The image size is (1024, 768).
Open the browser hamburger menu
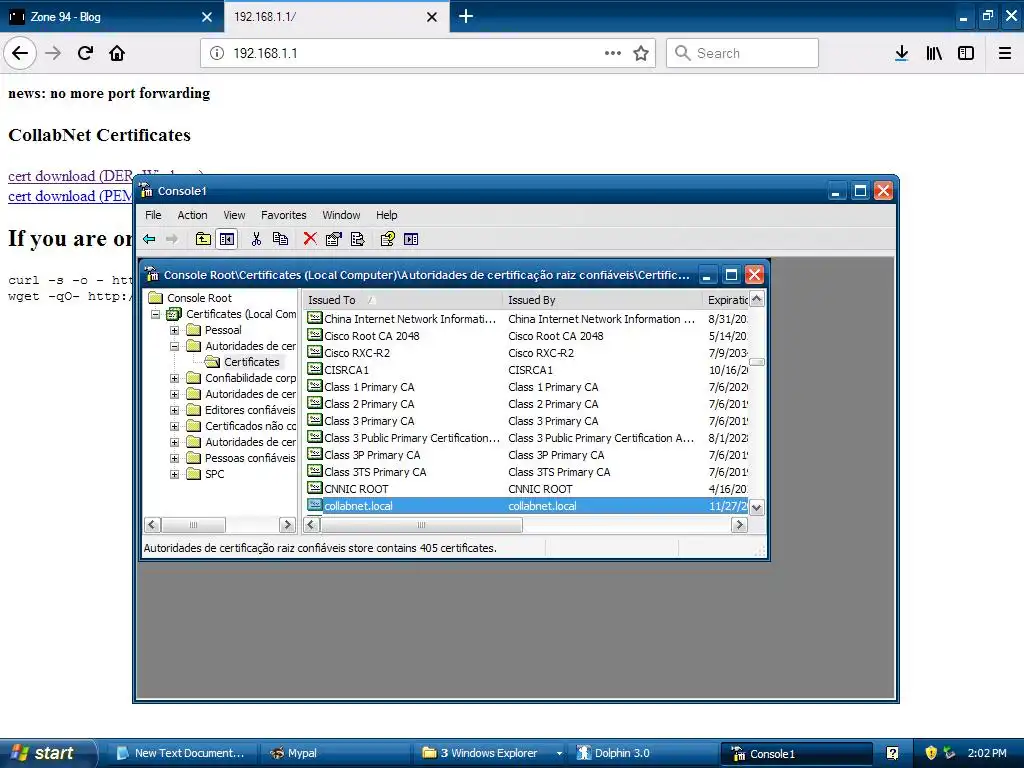click(1004, 53)
